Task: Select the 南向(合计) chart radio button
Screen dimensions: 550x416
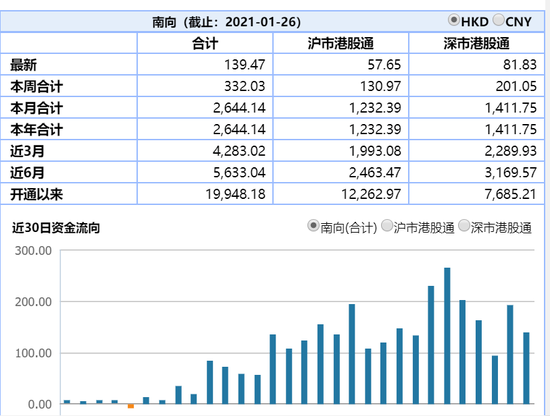Action: pos(313,226)
